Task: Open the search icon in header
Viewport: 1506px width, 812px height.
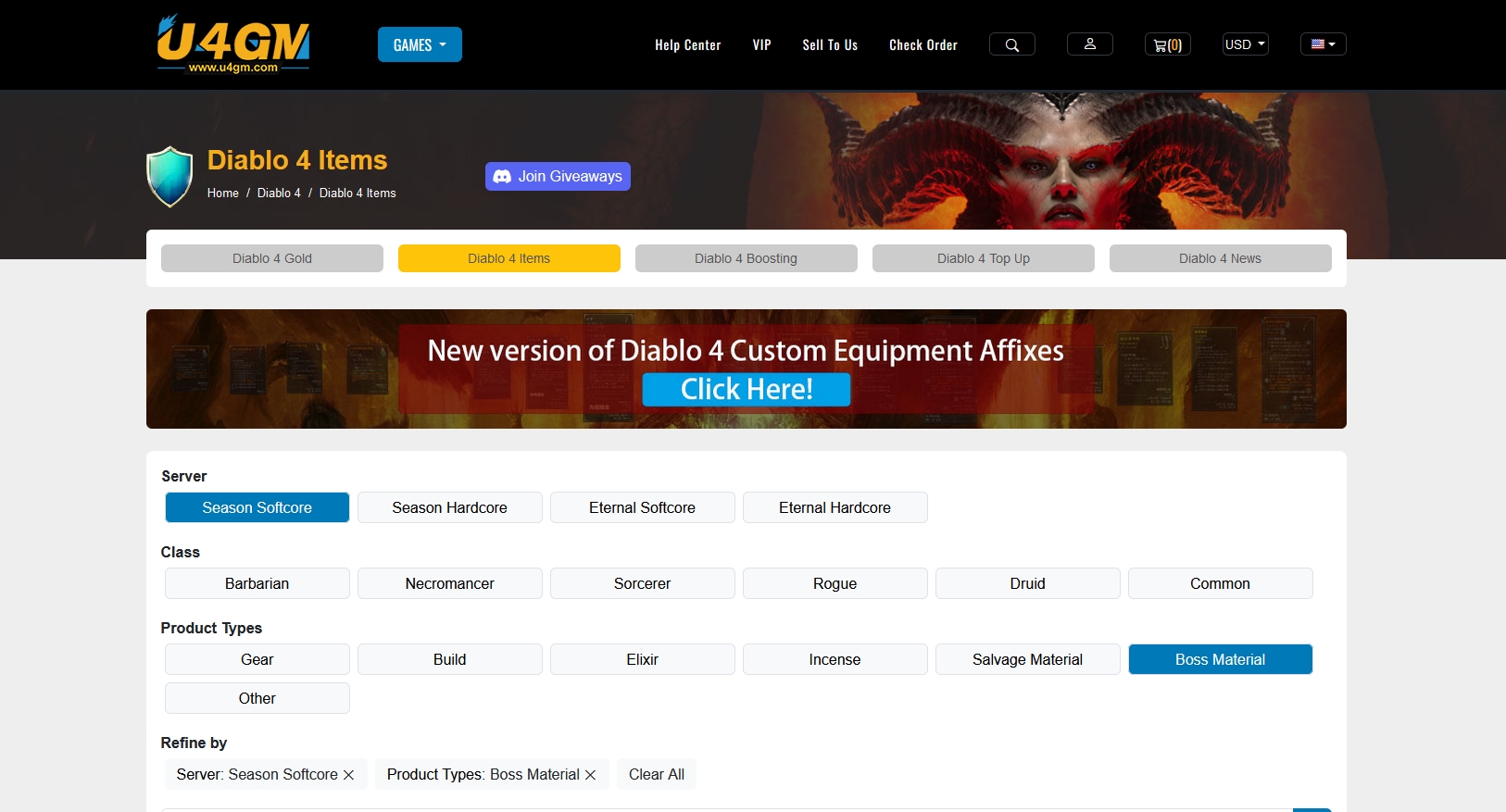Action: 1012,44
